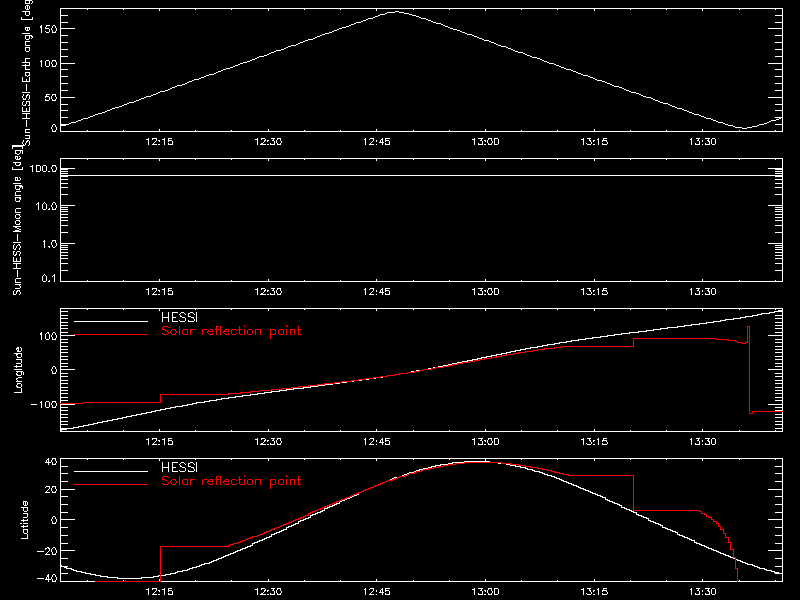The height and width of the screenshot is (600, 800).
Task: Click the 50 tick label in Earth angle plot
Action: [51, 97]
